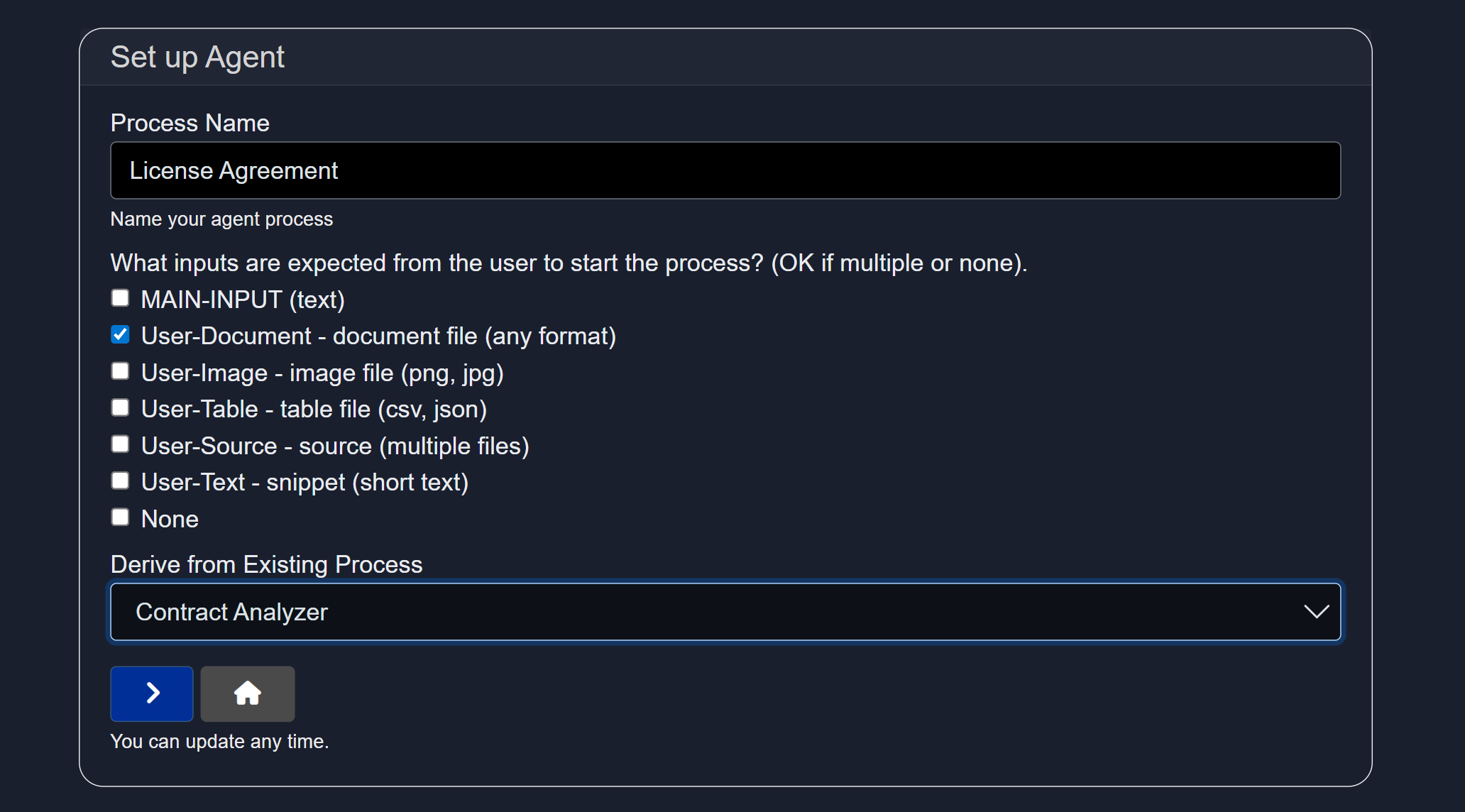This screenshot has width=1465, height=812.
Task: Select the User-Text snippet checkbox
Action: pos(121,481)
